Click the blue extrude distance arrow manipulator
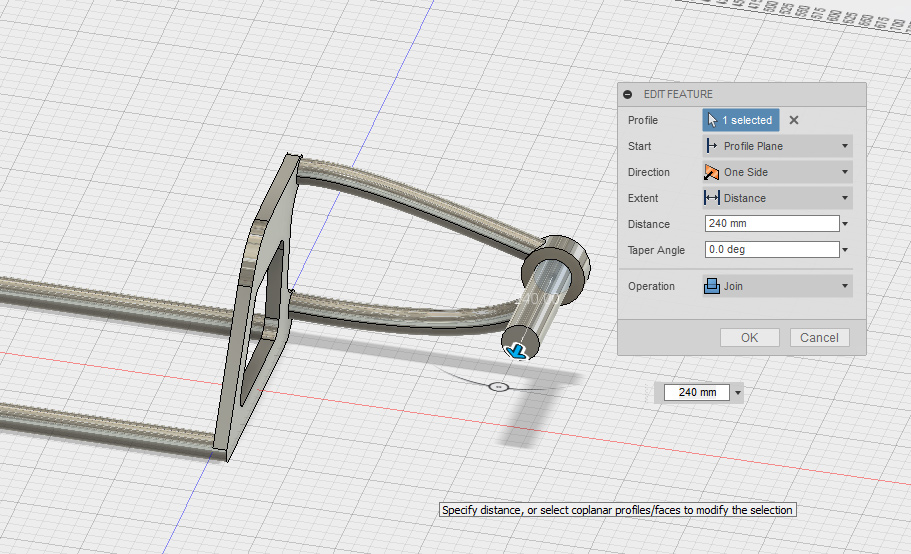The height and width of the screenshot is (554, 911). point(517,350)
